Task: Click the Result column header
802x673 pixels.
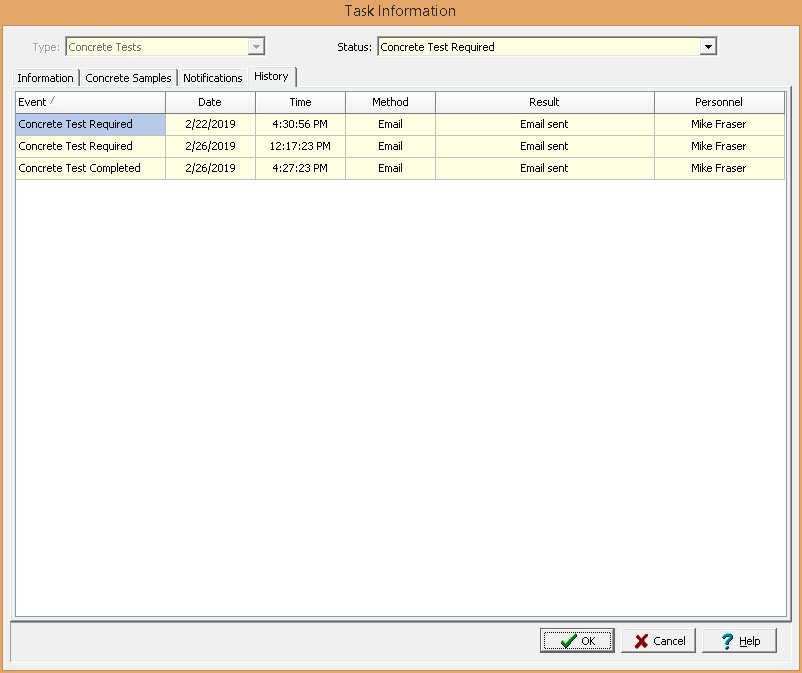Action: click(x=544, y=102)
